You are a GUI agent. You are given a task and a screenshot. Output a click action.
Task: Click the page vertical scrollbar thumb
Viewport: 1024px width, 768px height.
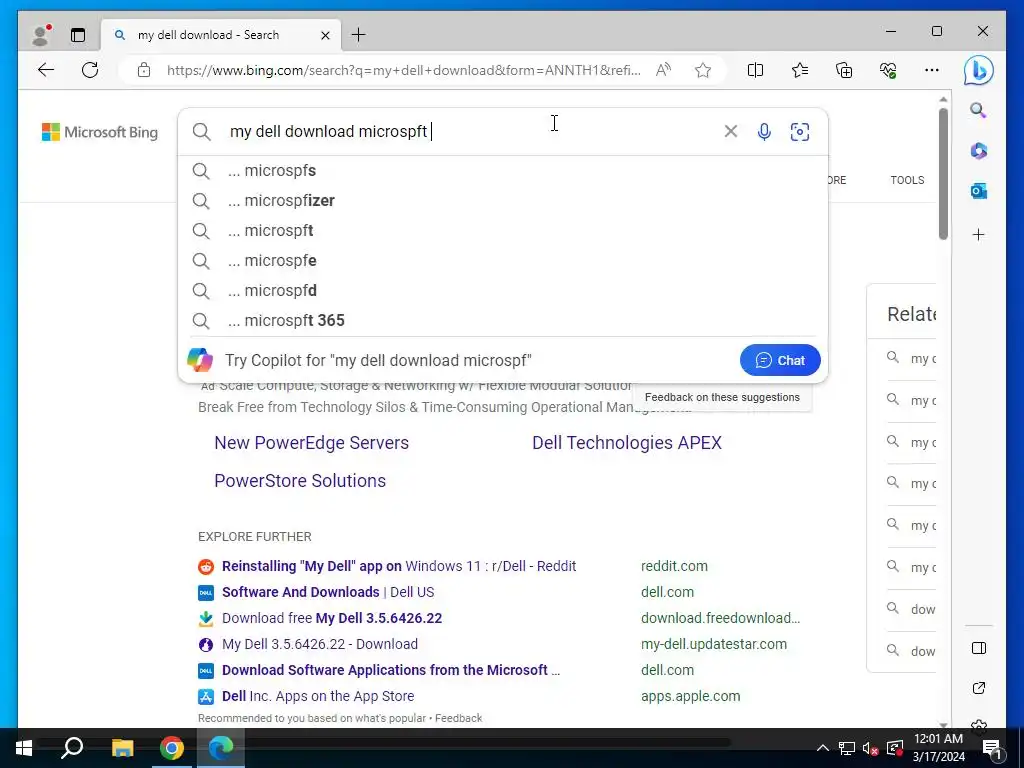(943, 174)
